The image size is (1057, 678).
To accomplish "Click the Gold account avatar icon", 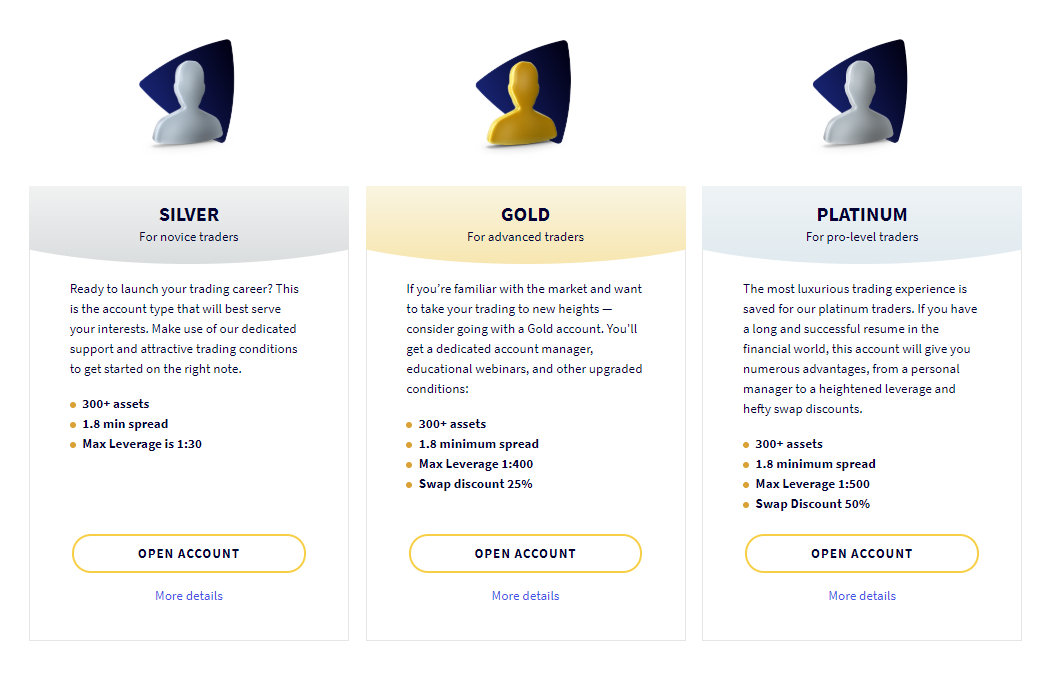I will [x=524, y=93].
